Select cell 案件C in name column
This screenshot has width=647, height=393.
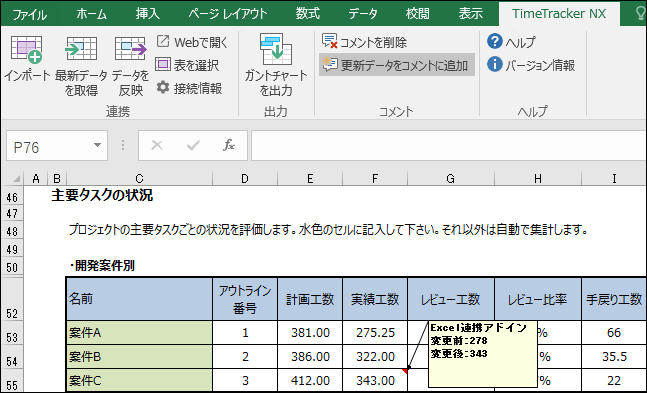pyautogui.click(x=139, y=380)
